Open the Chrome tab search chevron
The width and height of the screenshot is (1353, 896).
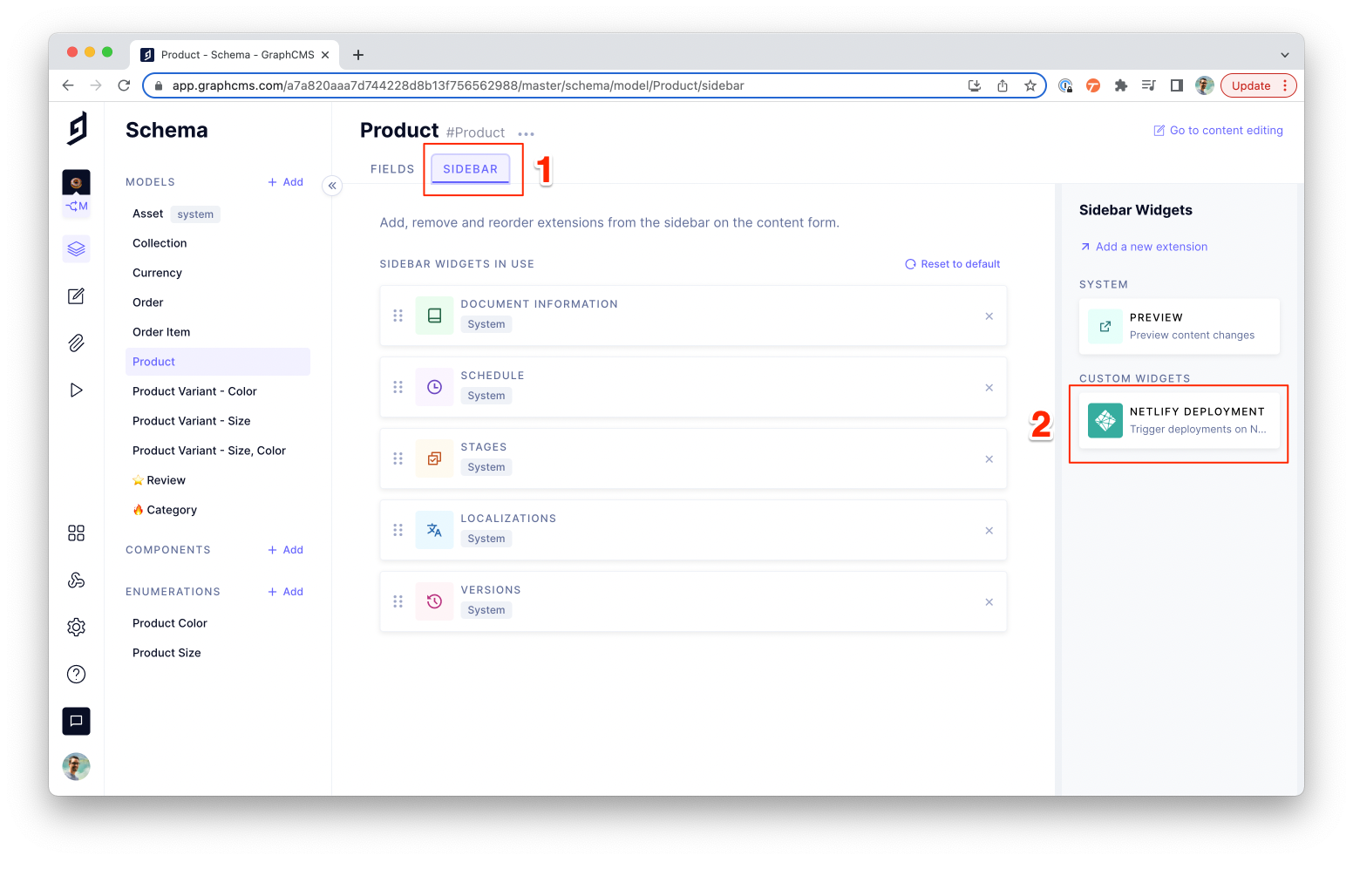[1284, 55]
